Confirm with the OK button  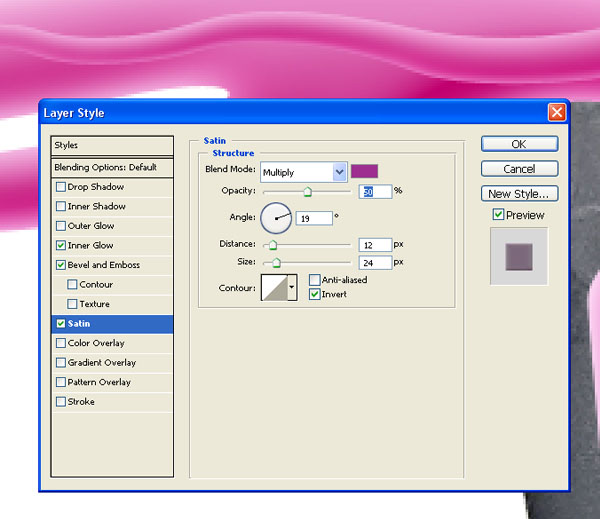click(519, 144)
